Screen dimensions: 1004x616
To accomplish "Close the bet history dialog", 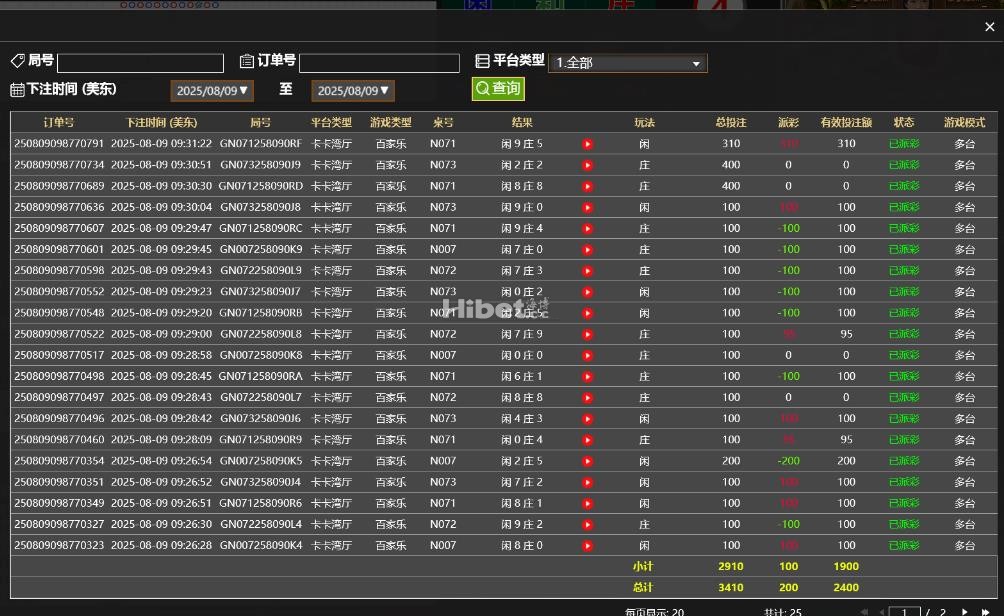I will 989,27.
